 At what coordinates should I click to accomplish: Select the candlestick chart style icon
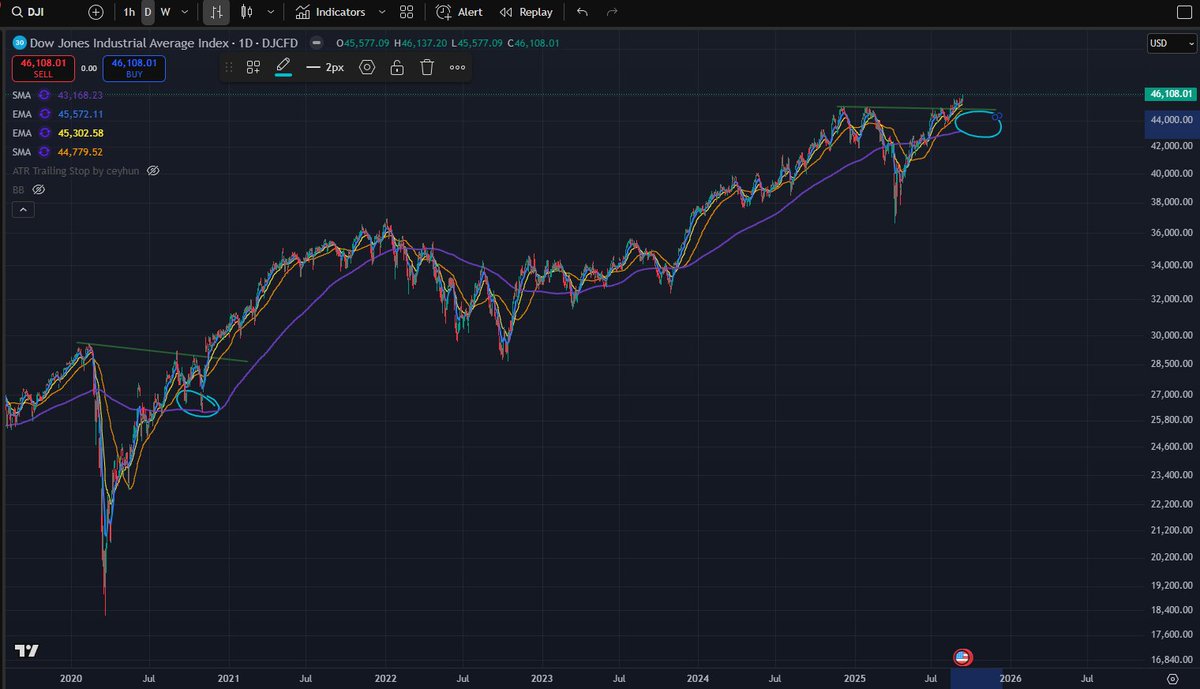click(x=246, y=12)
